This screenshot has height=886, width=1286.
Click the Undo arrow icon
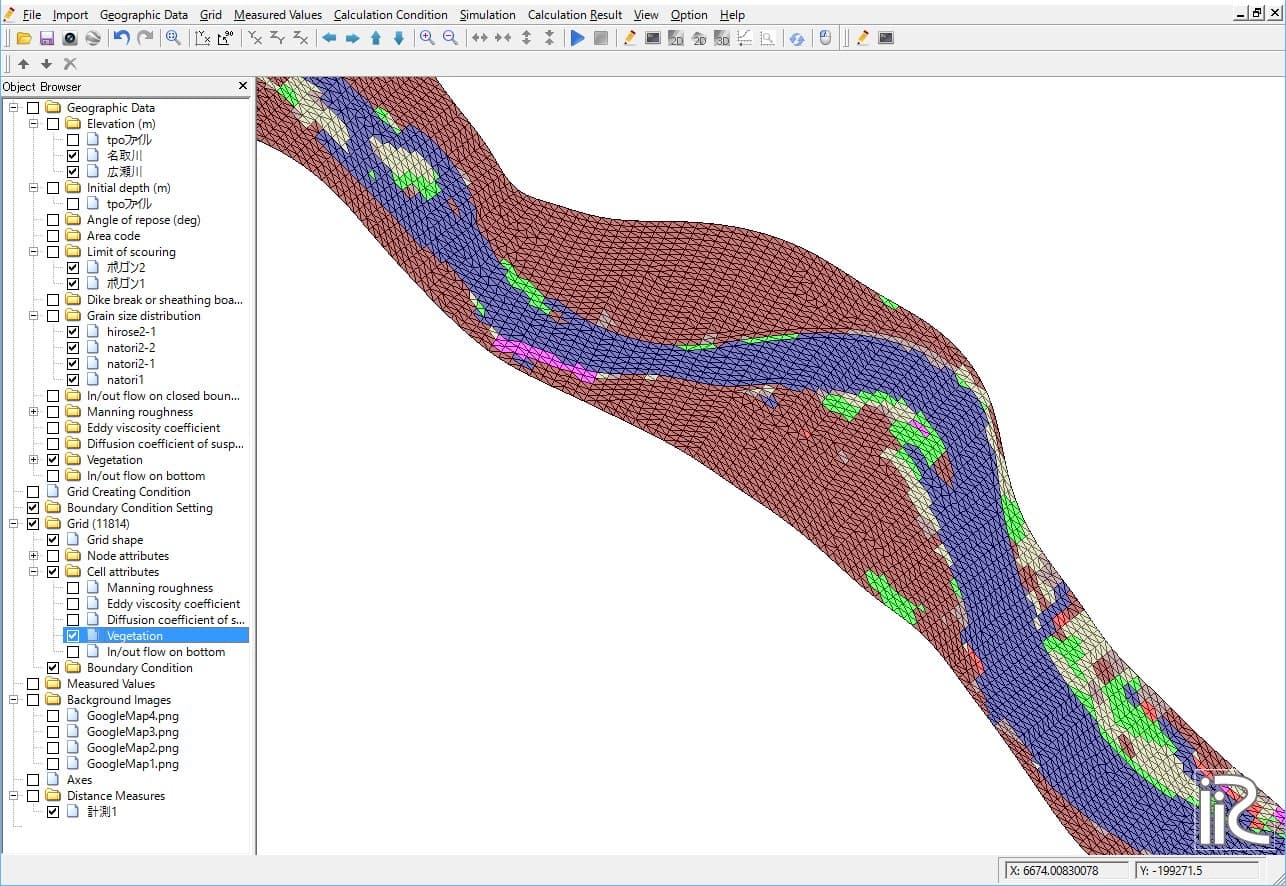[121, 38]
